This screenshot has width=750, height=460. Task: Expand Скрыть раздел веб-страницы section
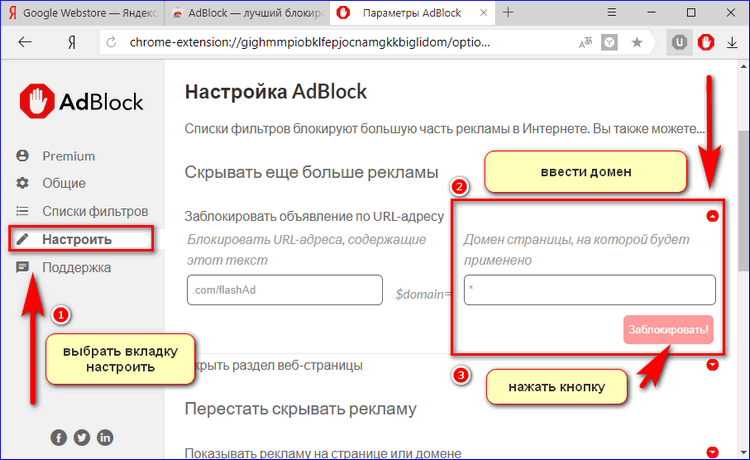712,365
